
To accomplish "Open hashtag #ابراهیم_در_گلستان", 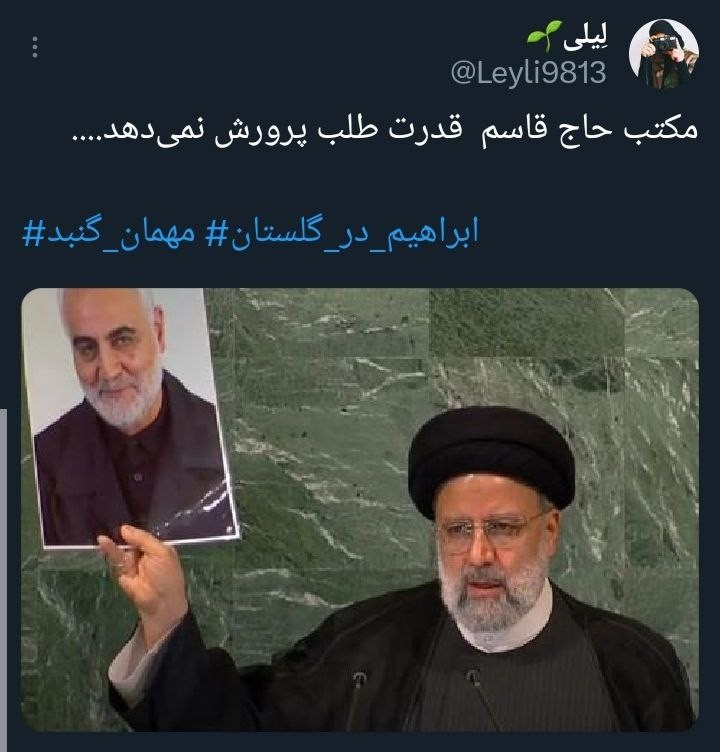I will click(342, 233).
